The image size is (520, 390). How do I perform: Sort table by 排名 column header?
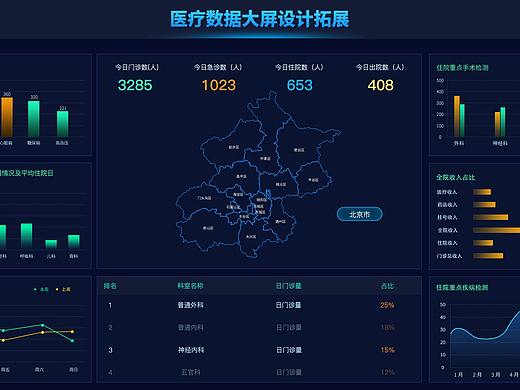(110, 286)
